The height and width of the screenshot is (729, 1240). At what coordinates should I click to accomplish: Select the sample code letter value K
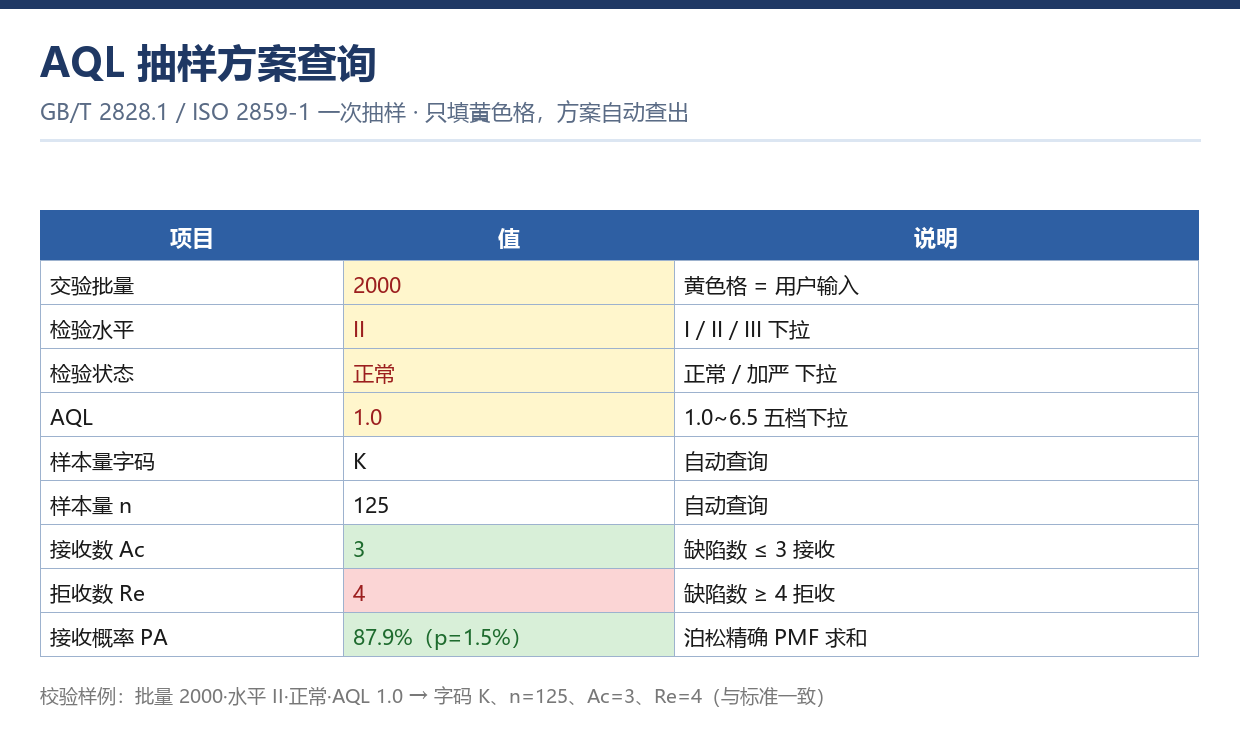(x=509, y=459)
